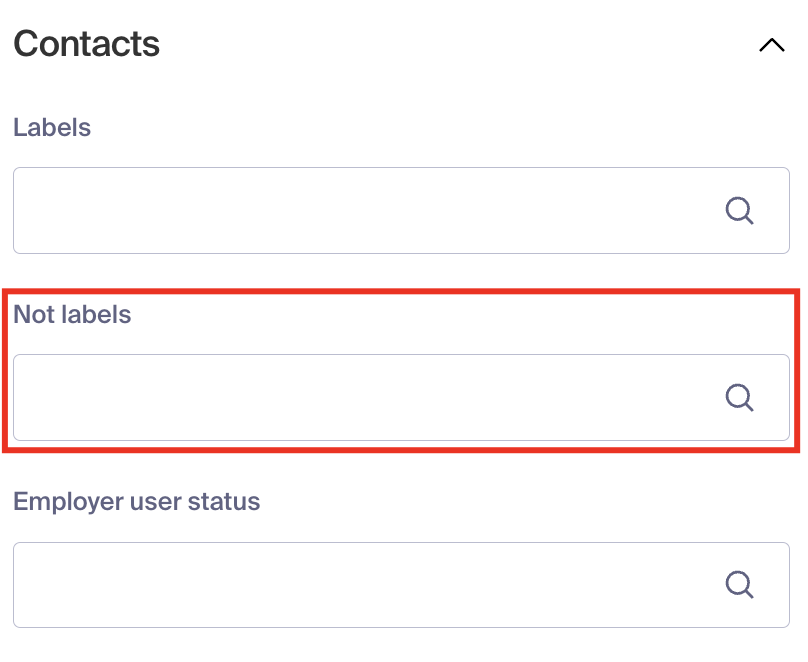808x662 pixels.
Task: Click the Labels field caption
Action: [x=52, y=127]
